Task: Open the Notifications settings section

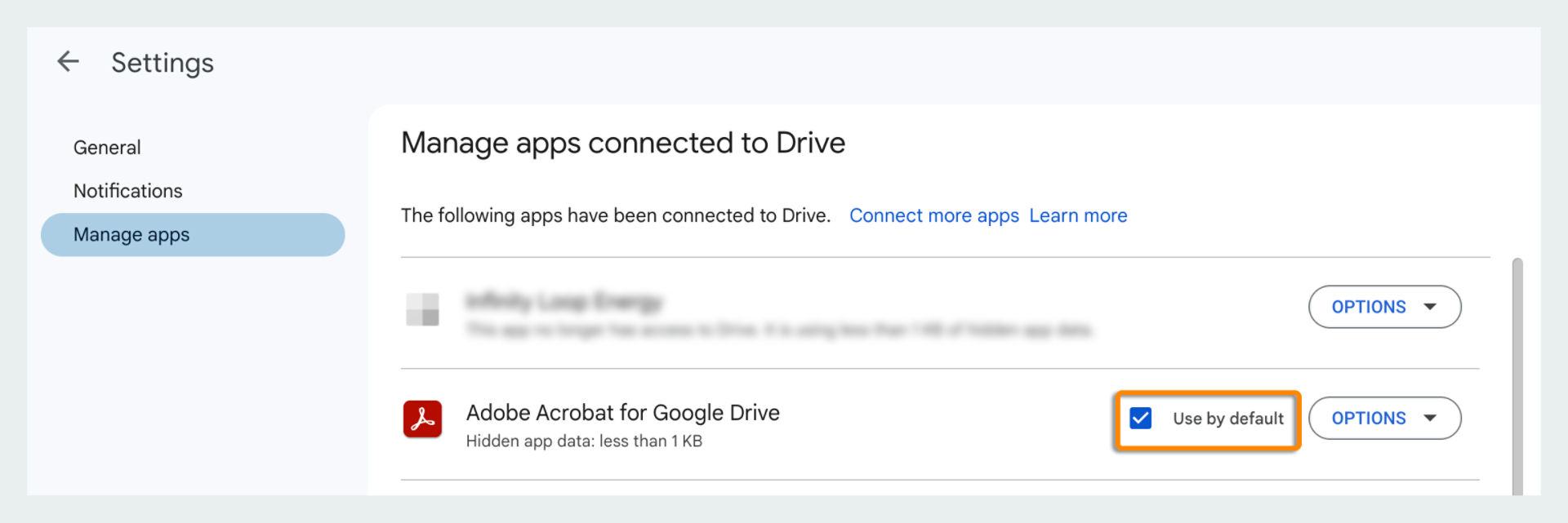Action: tap(128, 191)
